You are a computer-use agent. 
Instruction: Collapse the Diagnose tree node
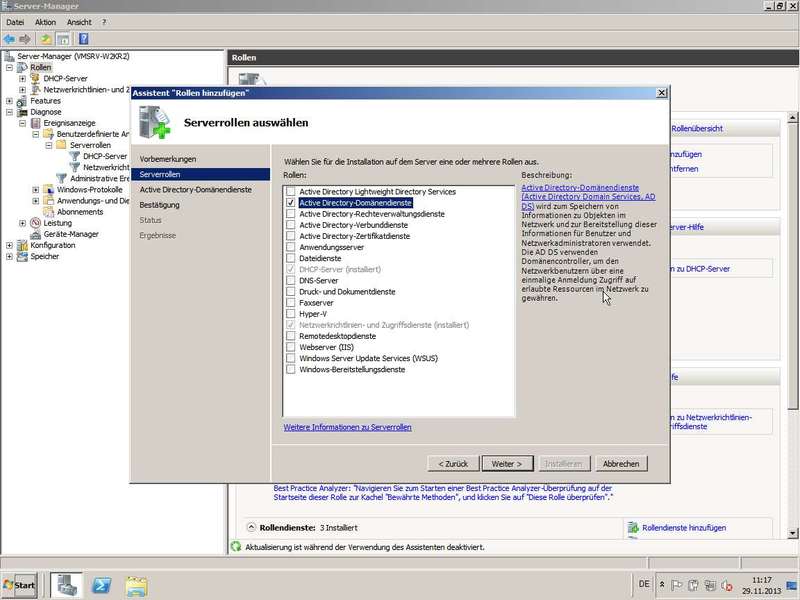(10, 112)
